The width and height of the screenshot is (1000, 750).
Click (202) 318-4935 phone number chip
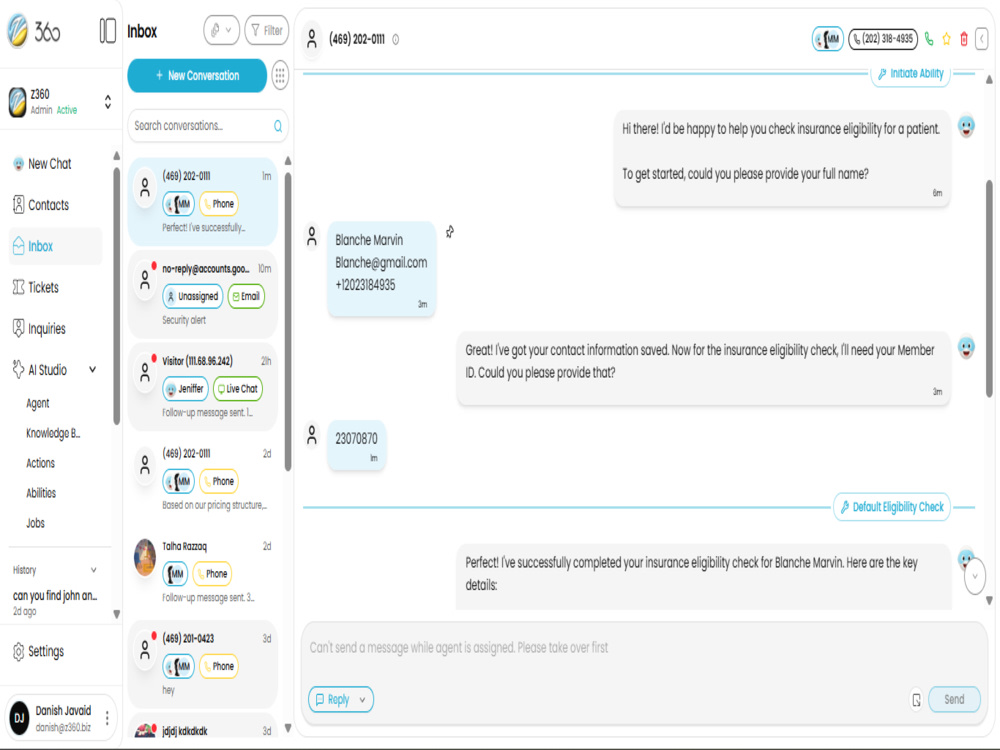coord(883,39)
